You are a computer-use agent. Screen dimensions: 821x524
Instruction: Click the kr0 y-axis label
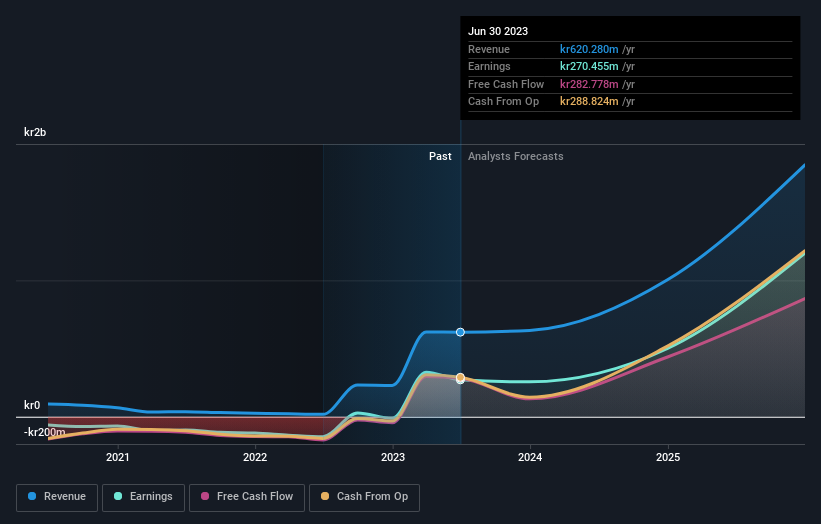pos(32,405)
